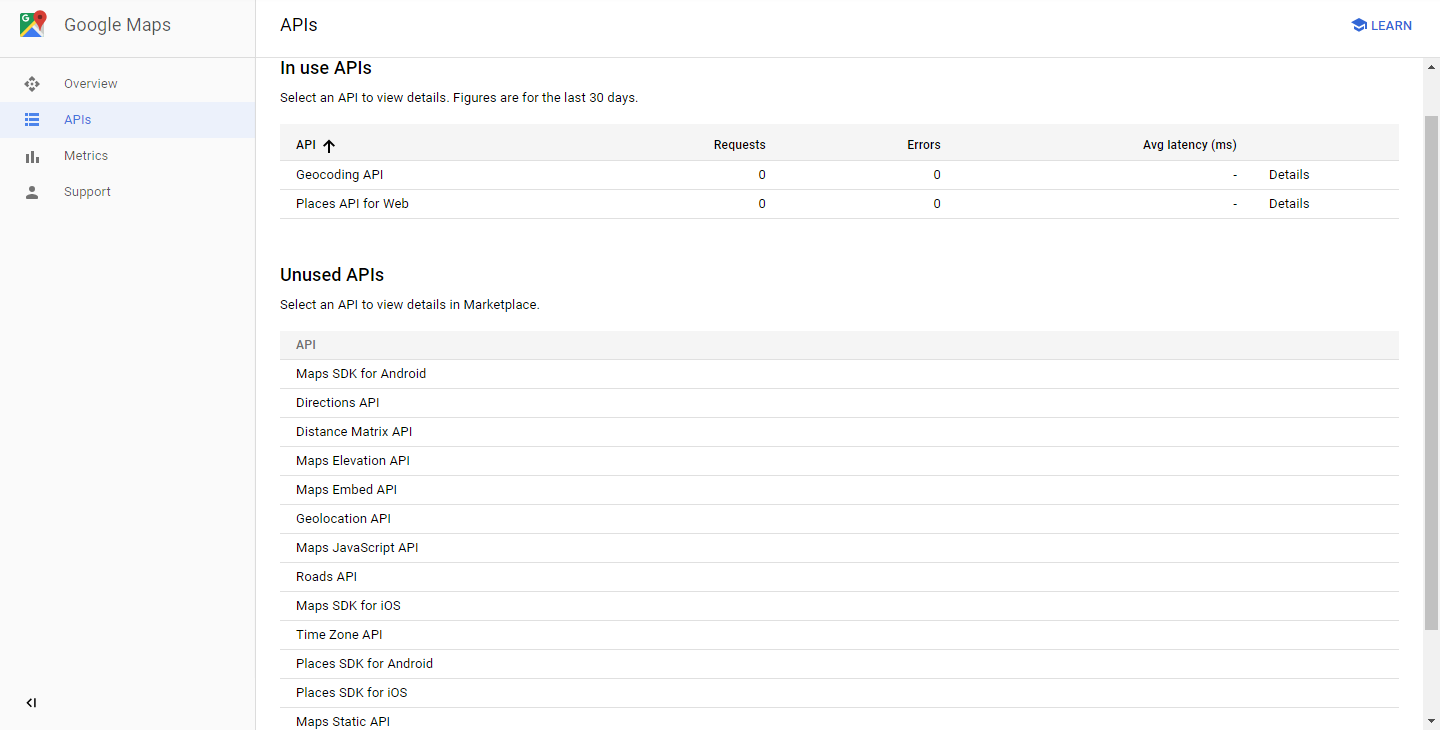
Task: Sort the table by Errors column
Action: [x=924, y=145]
